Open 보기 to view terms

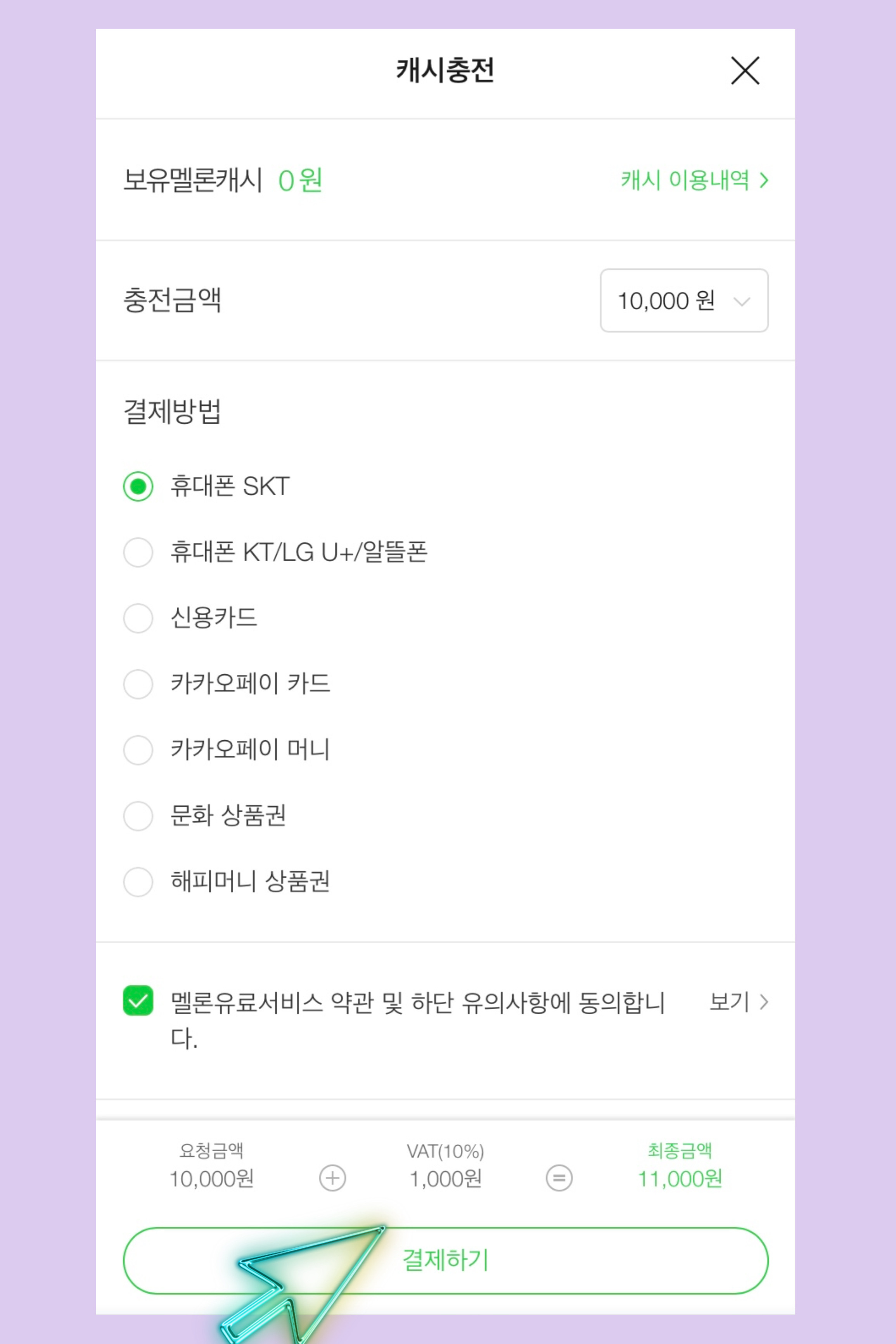(729, 1002)
